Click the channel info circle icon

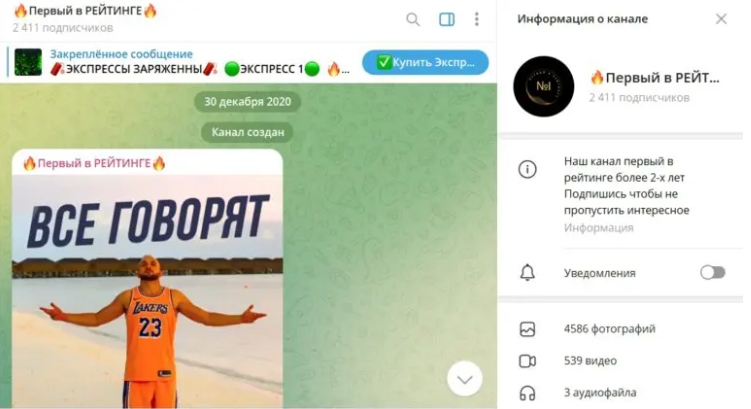click(527, 170)
